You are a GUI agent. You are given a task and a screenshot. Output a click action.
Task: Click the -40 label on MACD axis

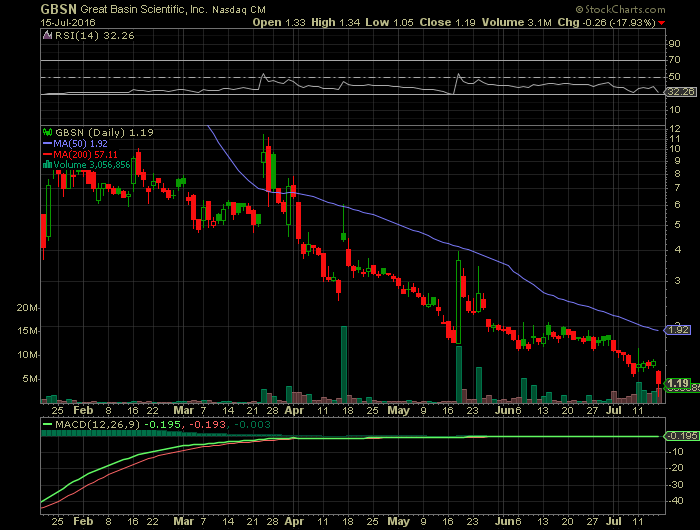pyautogui.click(x=676, y=501)
